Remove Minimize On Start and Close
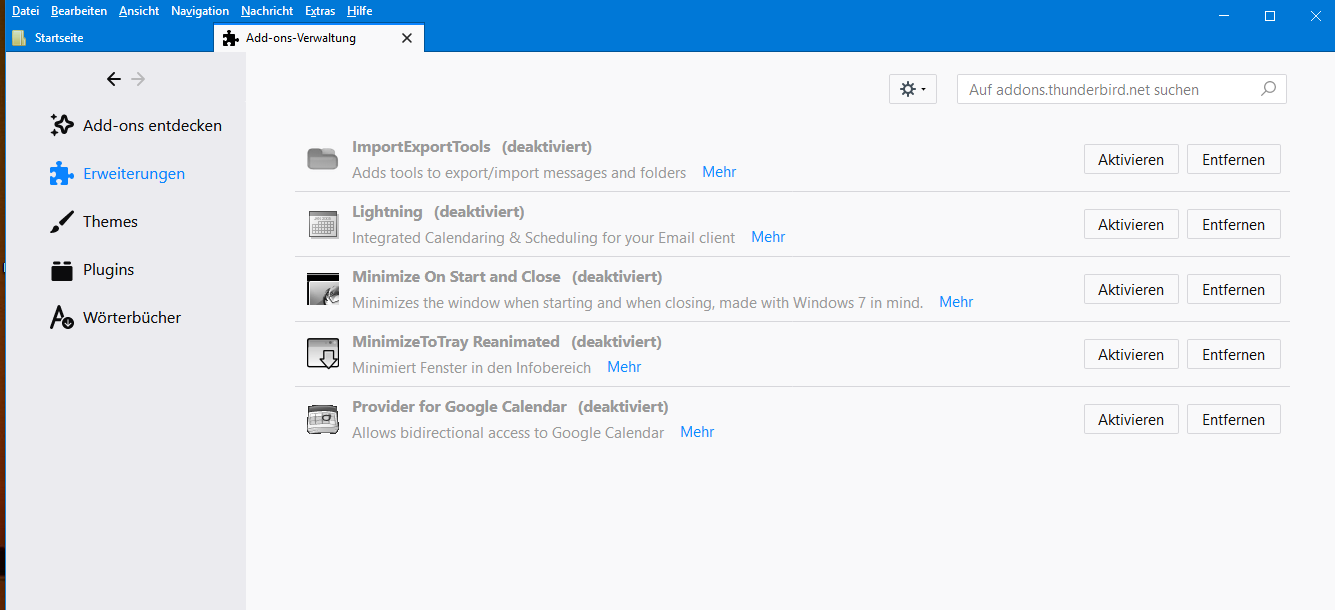 point(1234,290)
